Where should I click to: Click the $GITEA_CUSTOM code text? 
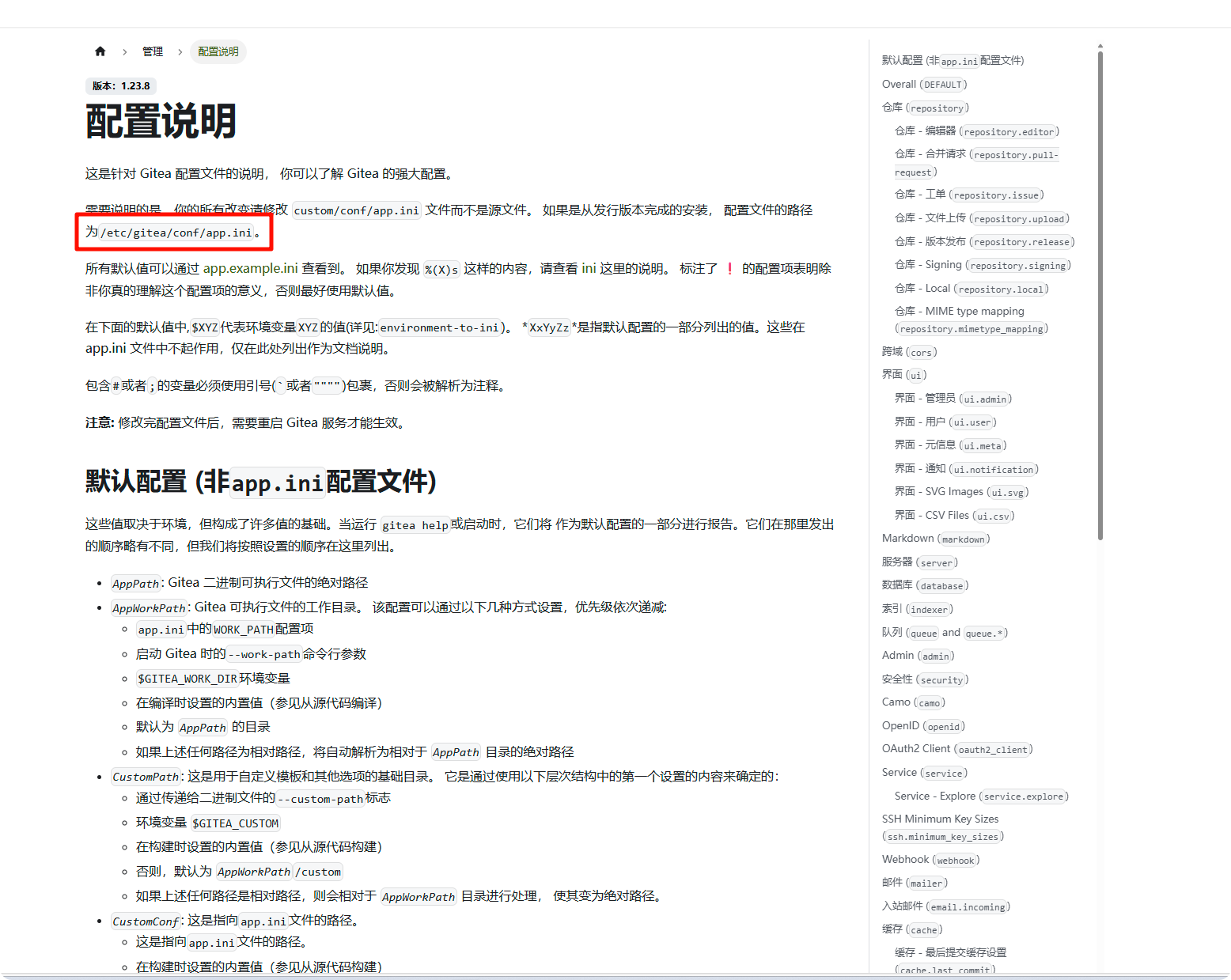pos(236,823)
